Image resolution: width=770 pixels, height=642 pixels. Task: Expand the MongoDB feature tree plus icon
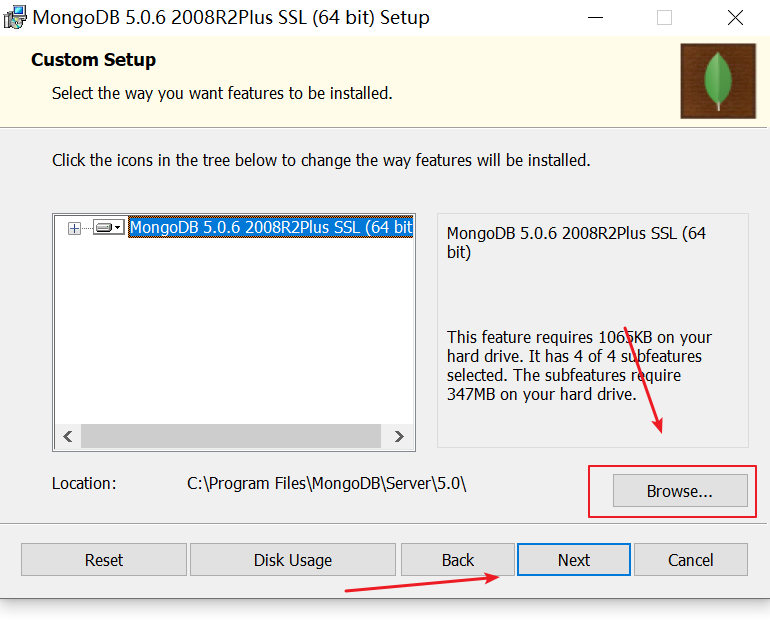[x=74, y=228]
